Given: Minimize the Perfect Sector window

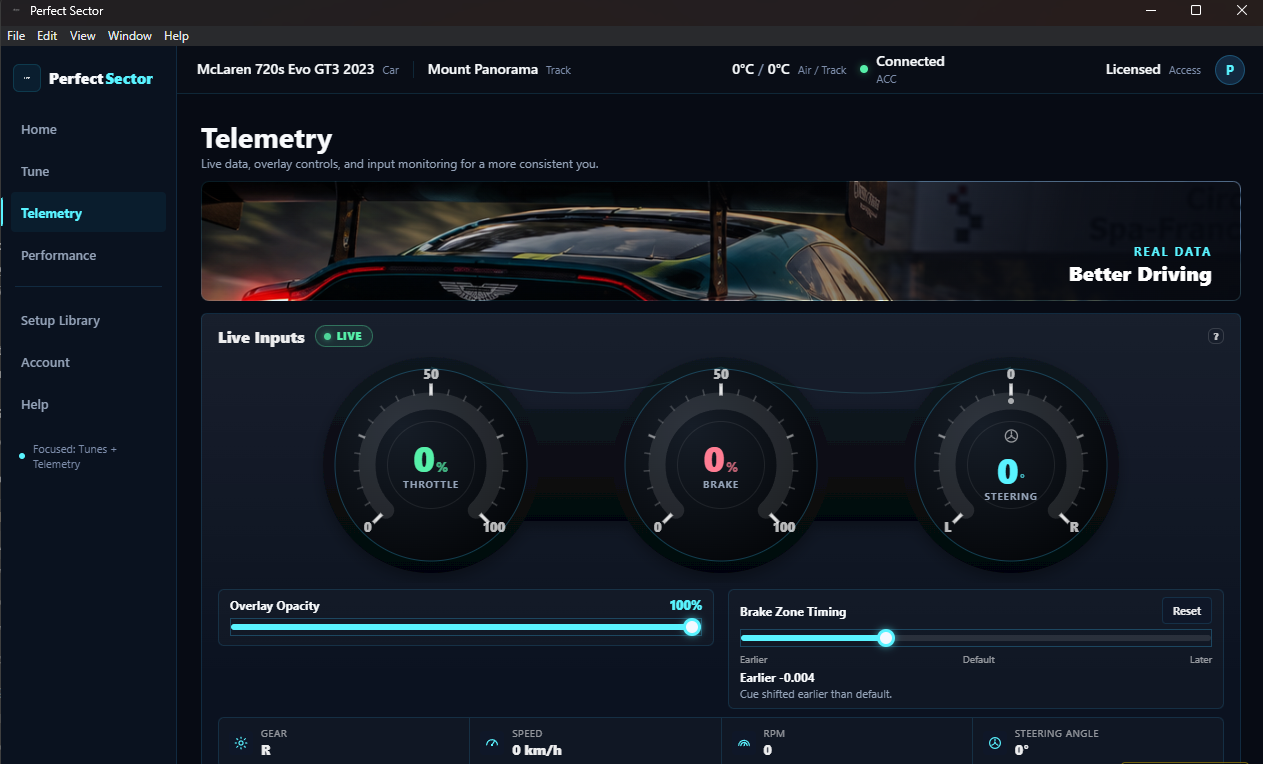Looking at the screenshot, I should 1149,11.
